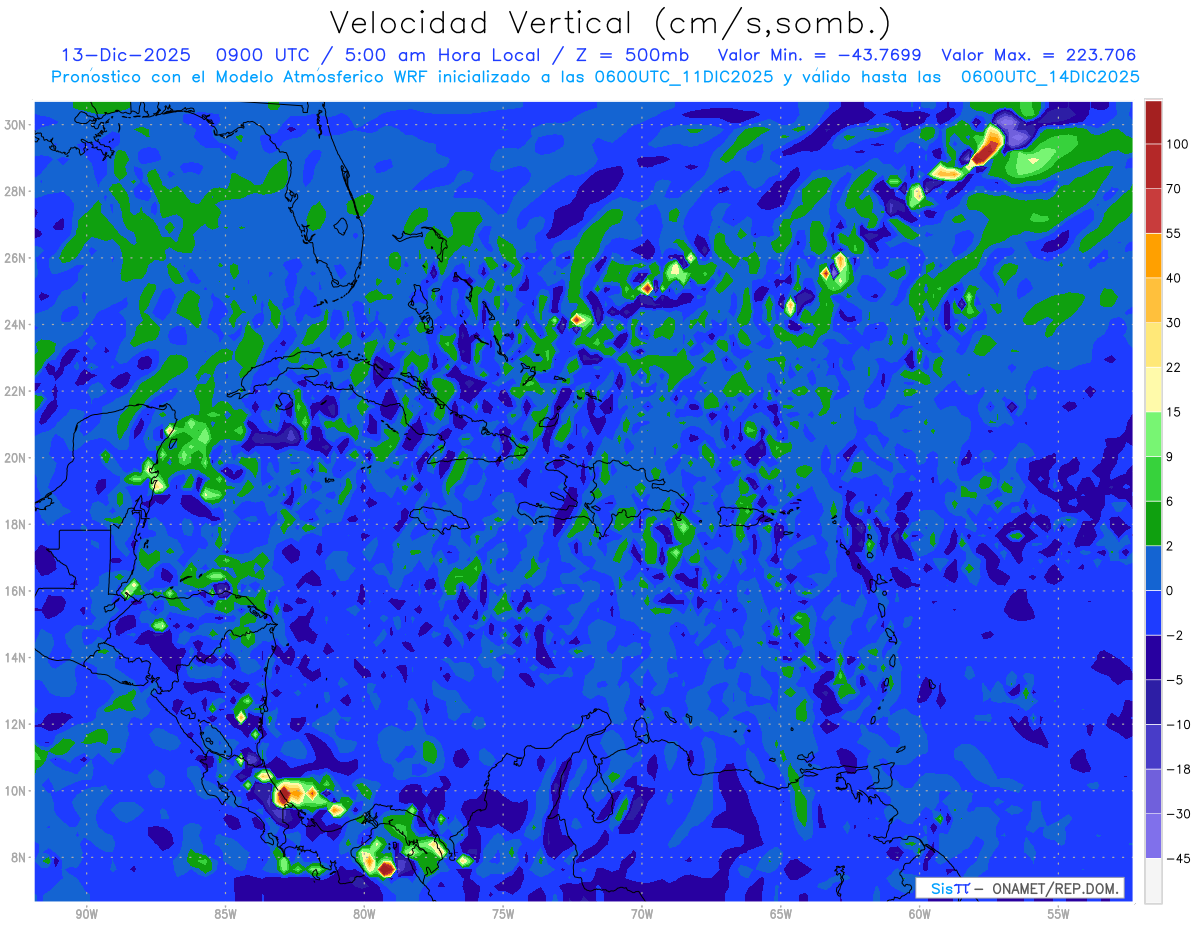Click the colorbar value '-18'
The width and height of the screenshot is (1200, 927).
[1177, 769]
